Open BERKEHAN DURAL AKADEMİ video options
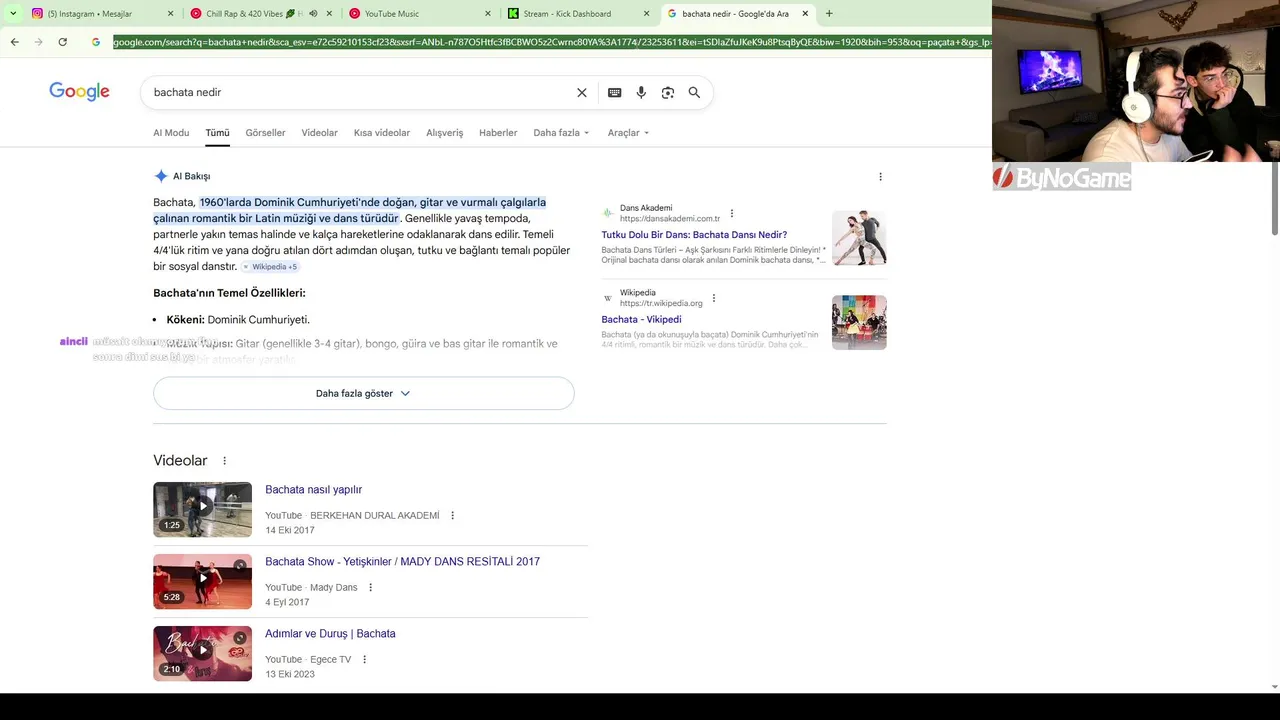 point(452,516)
